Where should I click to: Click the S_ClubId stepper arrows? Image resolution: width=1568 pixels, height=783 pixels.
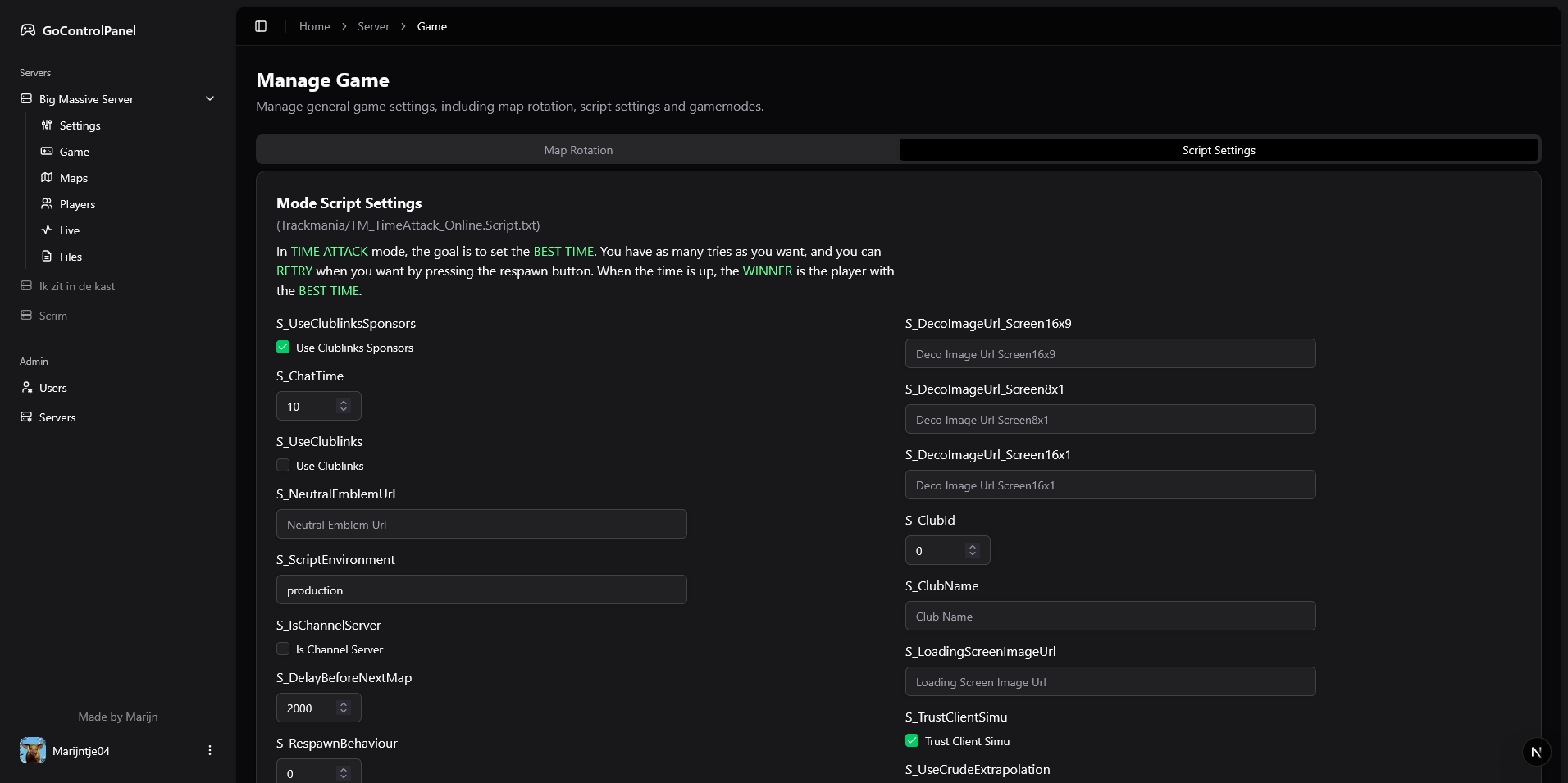(x=973, y=550)
